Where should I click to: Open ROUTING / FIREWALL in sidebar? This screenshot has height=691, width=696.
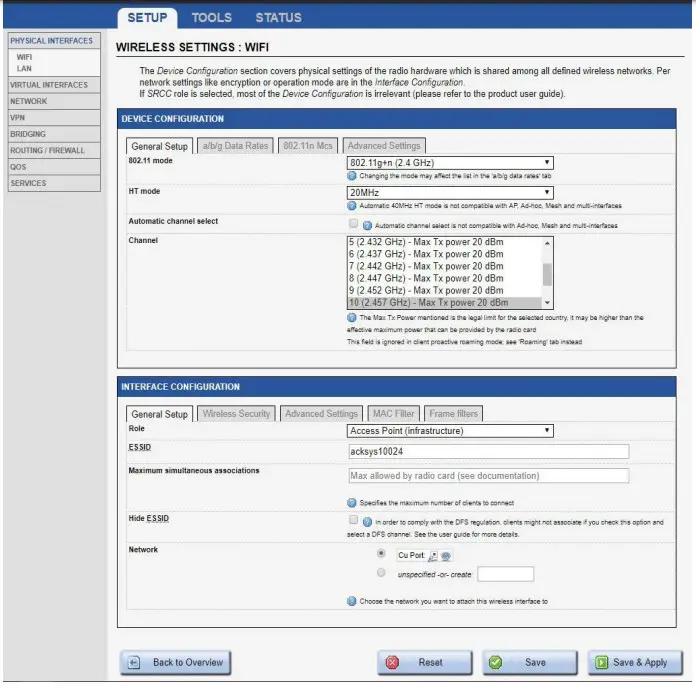[54, 150]
